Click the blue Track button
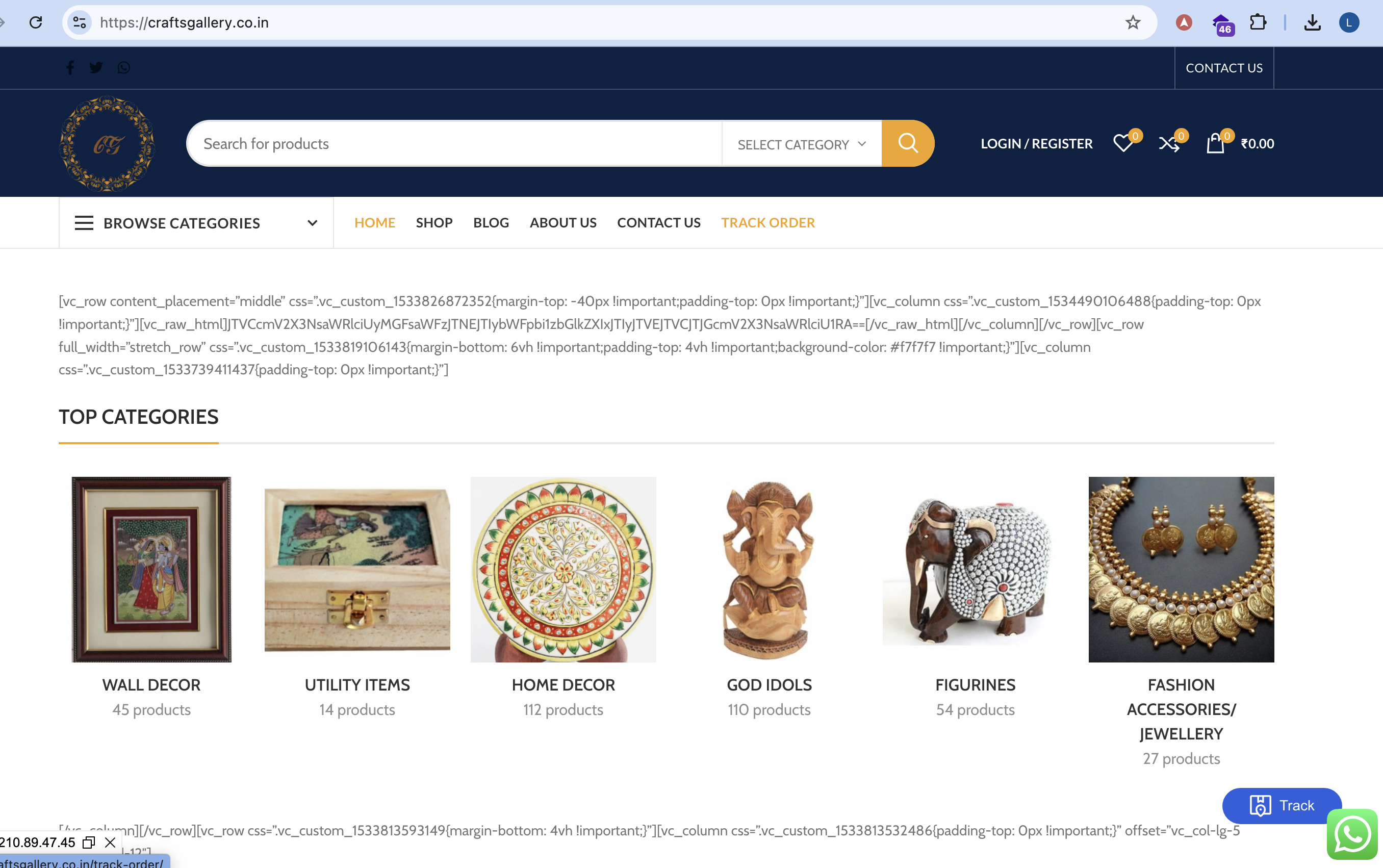Viewport: 1383px width, 868px height. (x=1282, y=805)
